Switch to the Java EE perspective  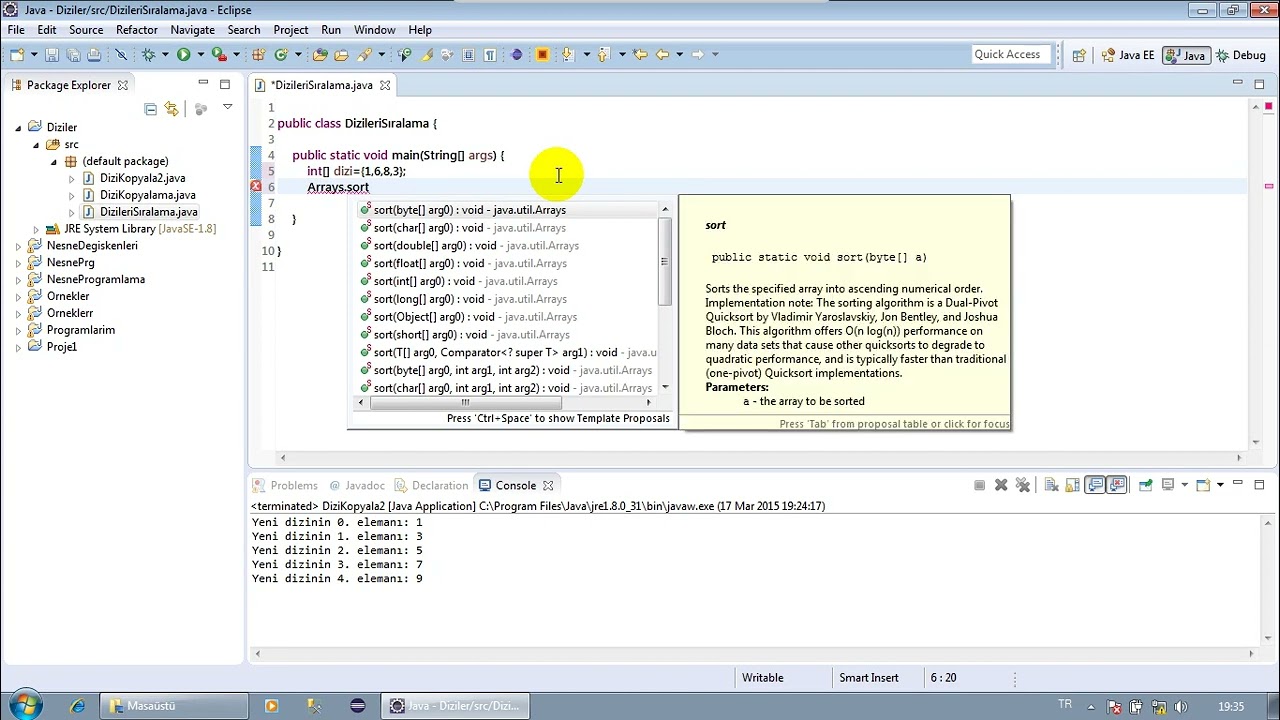[x=1127, y=56]
